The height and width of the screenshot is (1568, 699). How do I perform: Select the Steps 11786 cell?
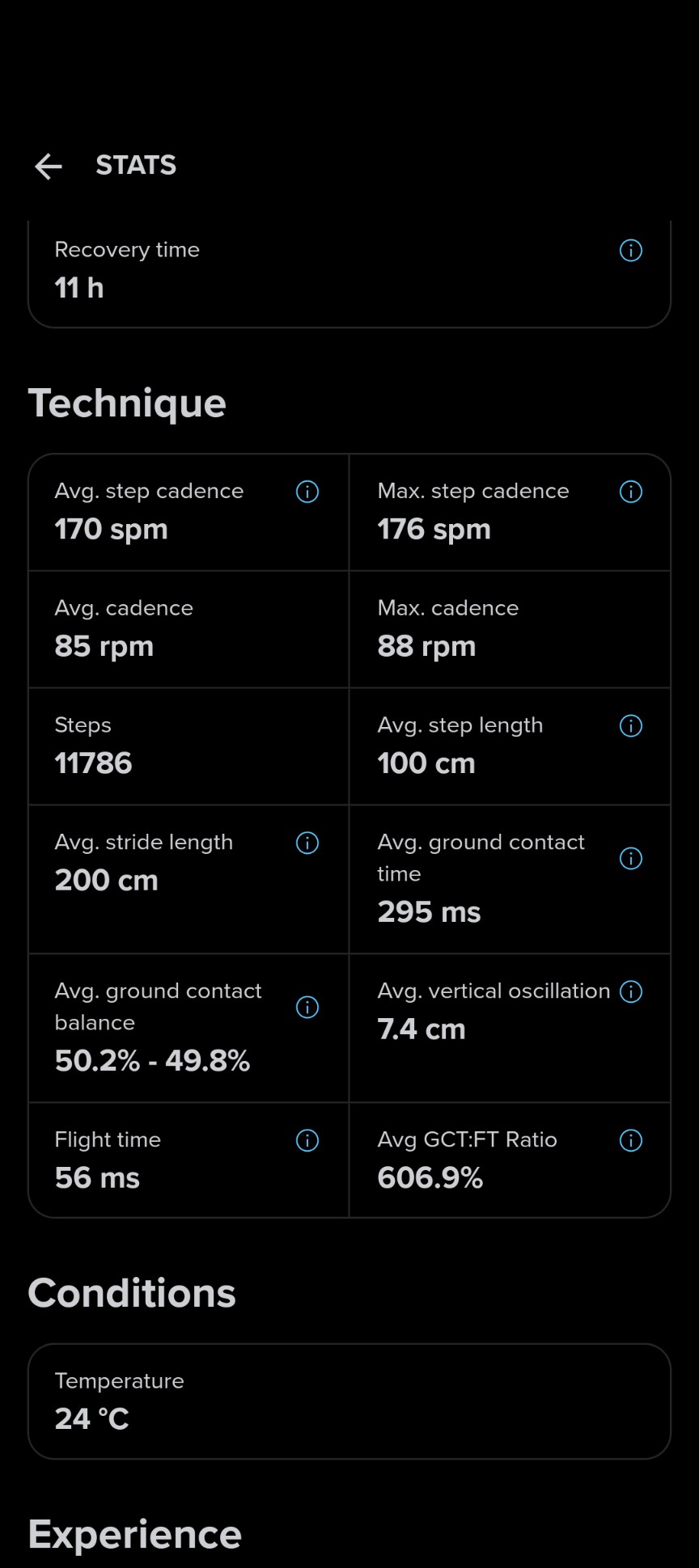click(189, 746)
